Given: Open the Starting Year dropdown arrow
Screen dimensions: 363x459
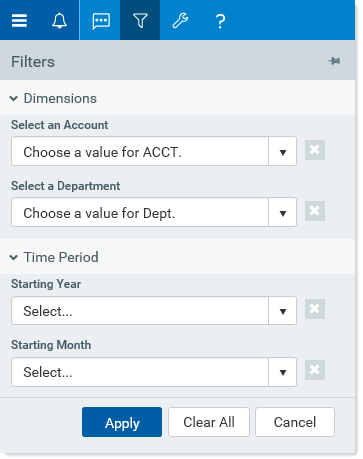Looking at the screenshot, I should pos(283,311).
